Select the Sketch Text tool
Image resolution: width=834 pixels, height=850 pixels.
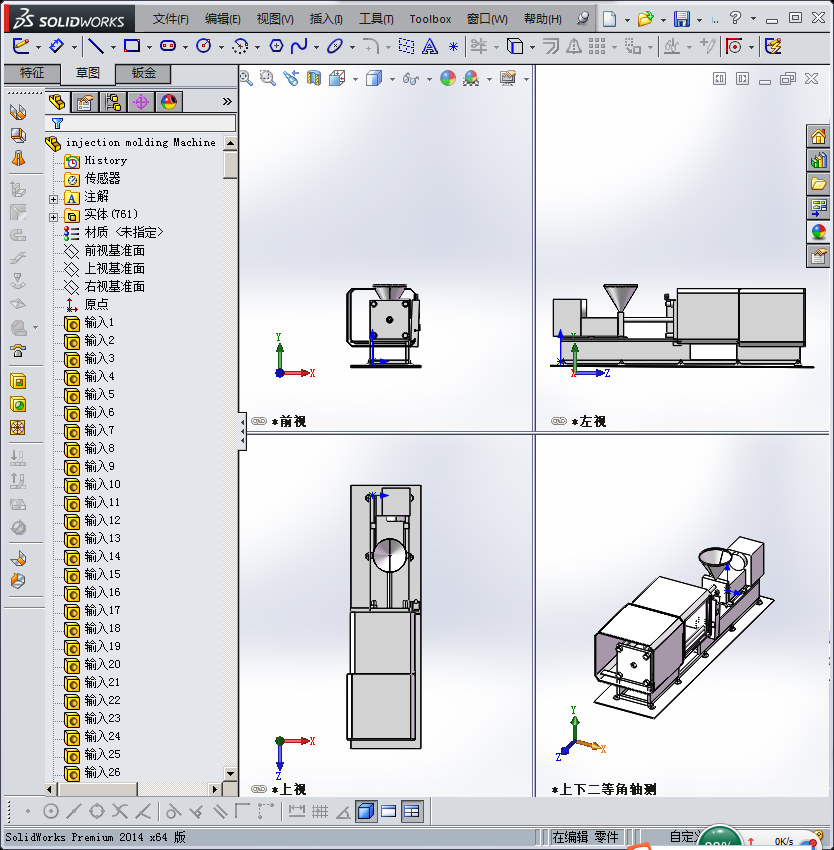(429, 47)
